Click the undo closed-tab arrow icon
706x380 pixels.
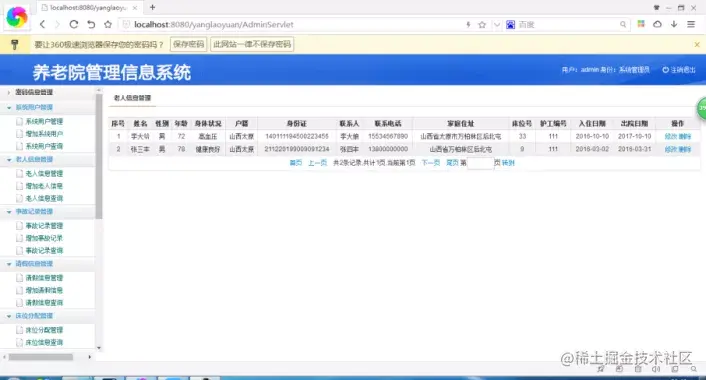pos(91,24)
